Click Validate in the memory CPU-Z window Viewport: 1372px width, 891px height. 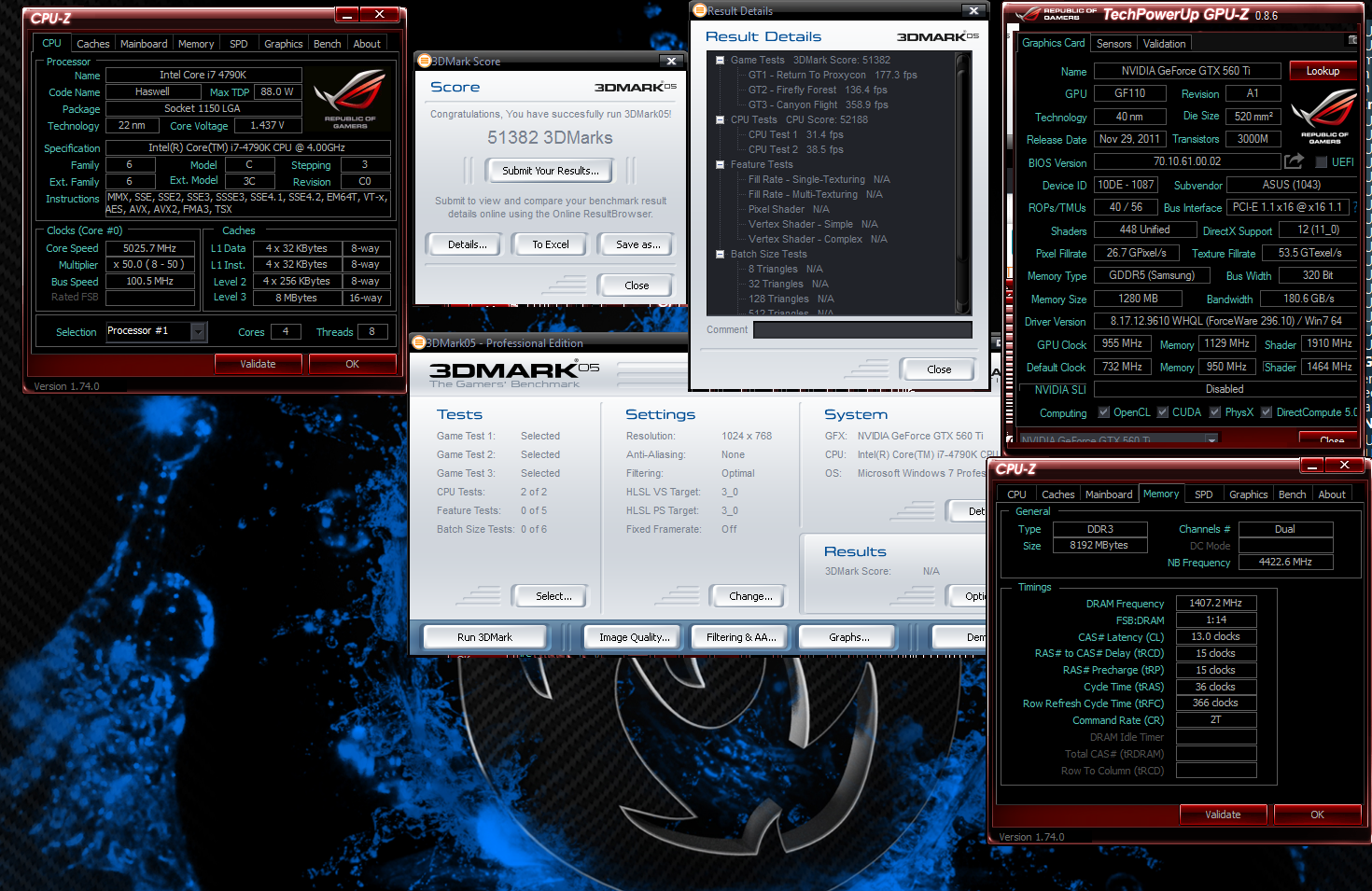pyautogui.click(x=1223, y=814)
